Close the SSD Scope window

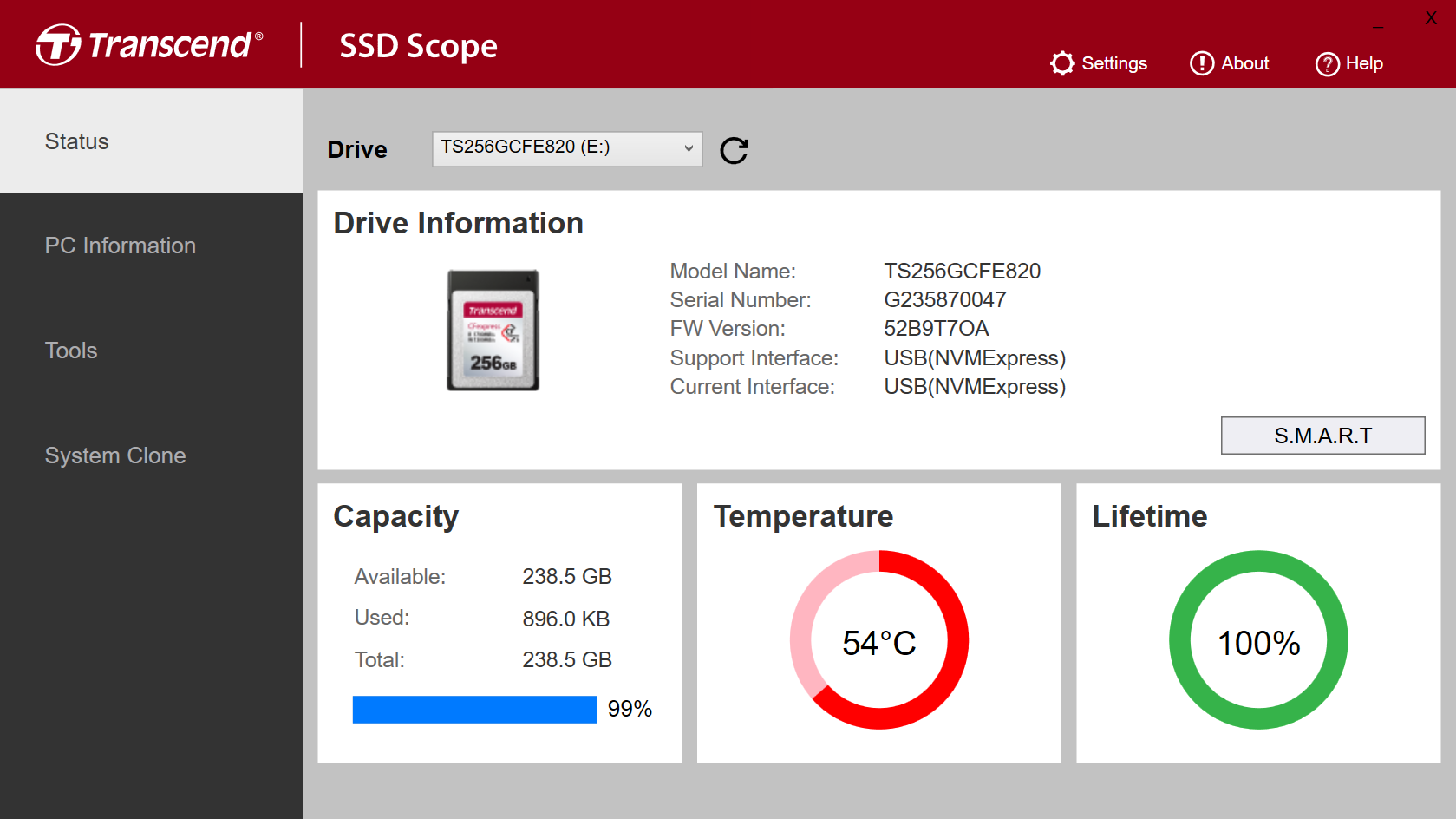(1431, 18)
